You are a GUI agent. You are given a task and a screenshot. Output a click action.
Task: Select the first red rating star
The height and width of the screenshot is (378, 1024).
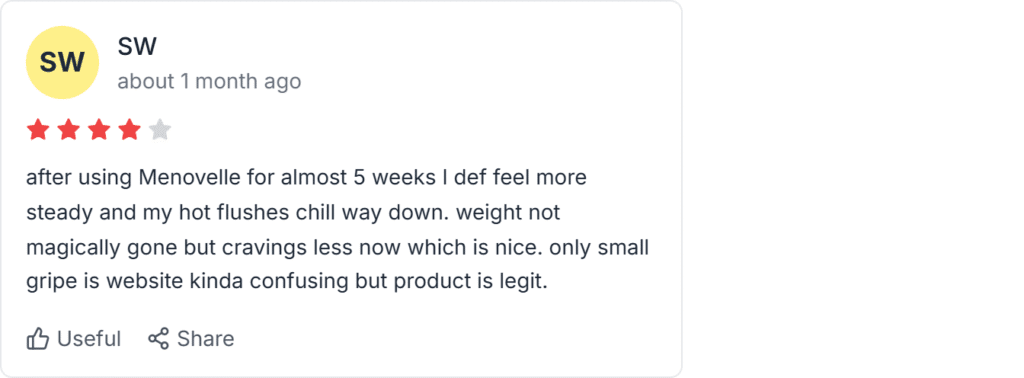(38, 130)
